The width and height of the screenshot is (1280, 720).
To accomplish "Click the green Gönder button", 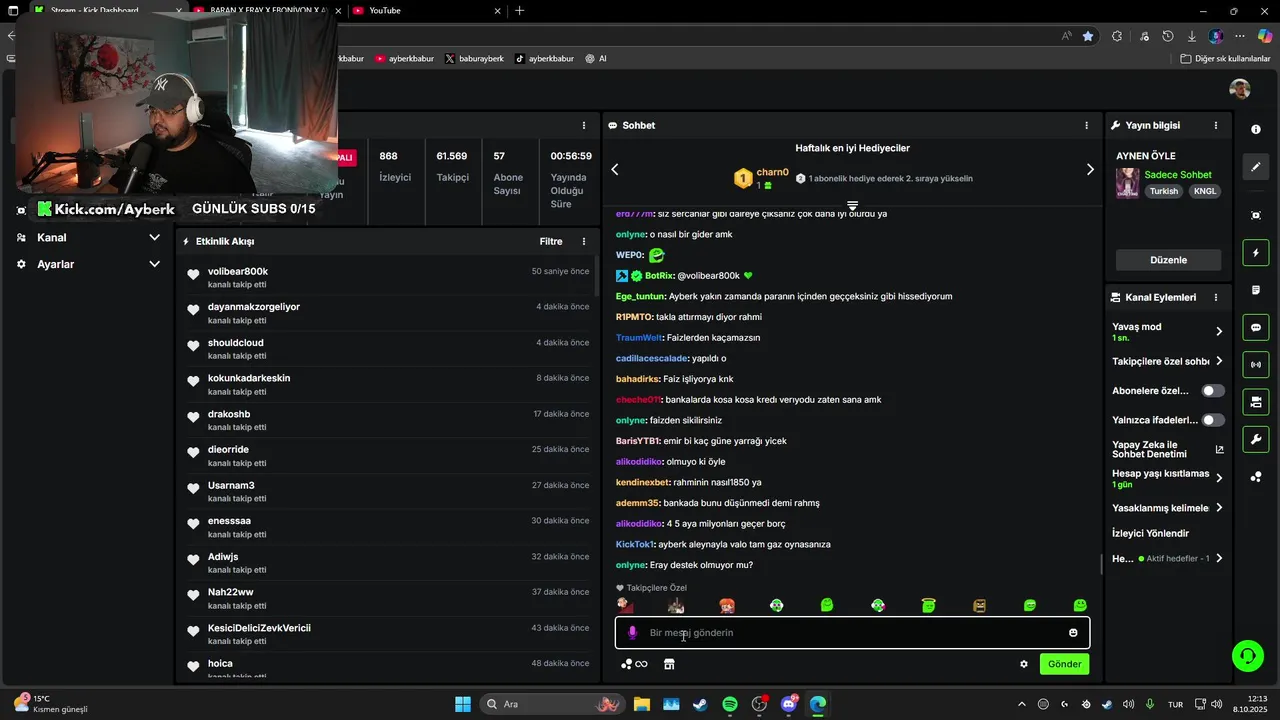I will point(1064,664).
